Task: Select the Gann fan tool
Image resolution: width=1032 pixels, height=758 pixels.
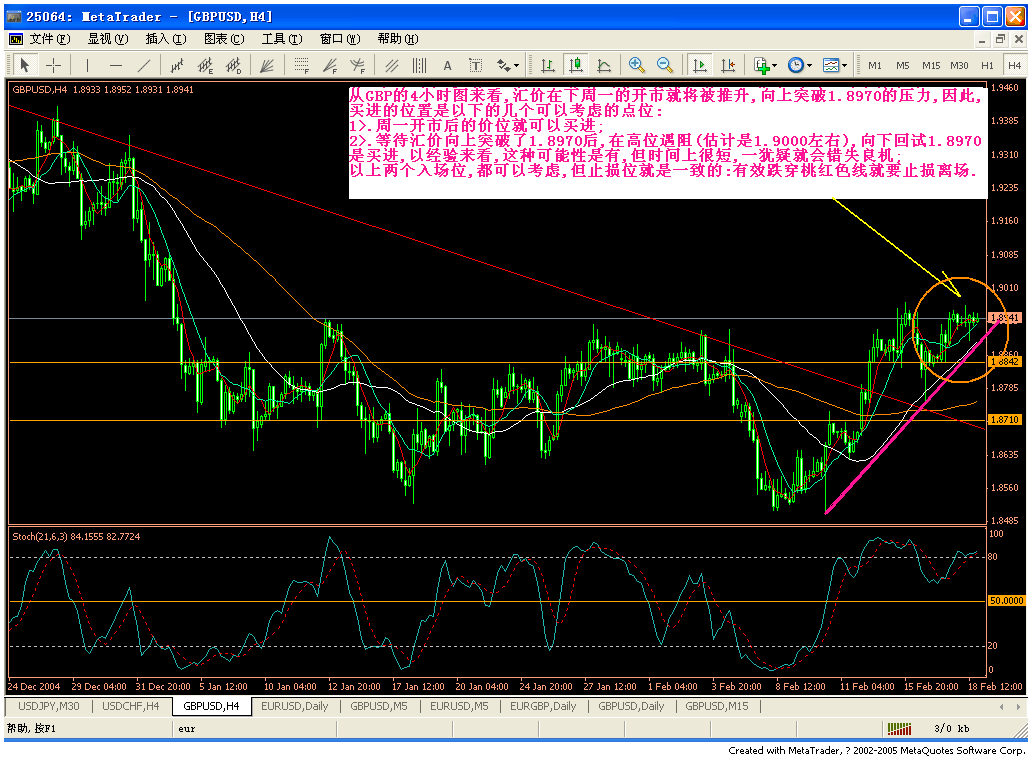Action: 267,65
